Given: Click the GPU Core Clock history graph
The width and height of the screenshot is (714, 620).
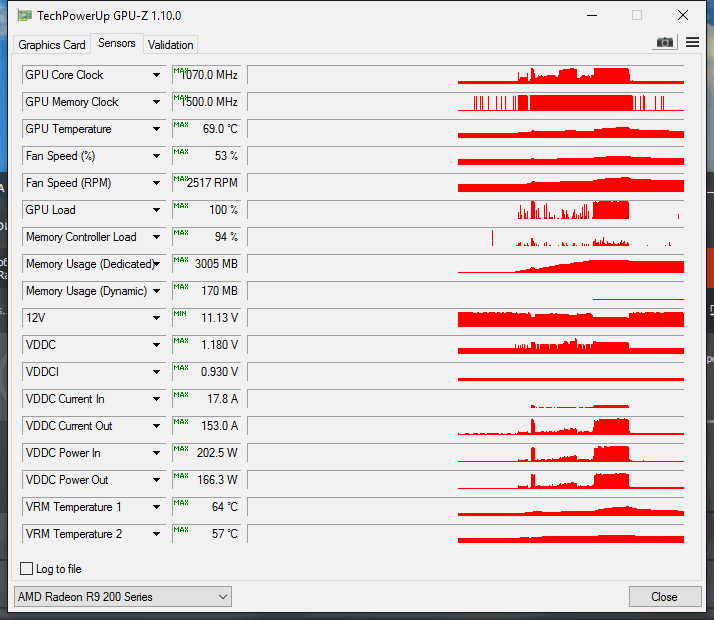Looking at the screenshot, I should pyautogui.click(x=466, y=75).
